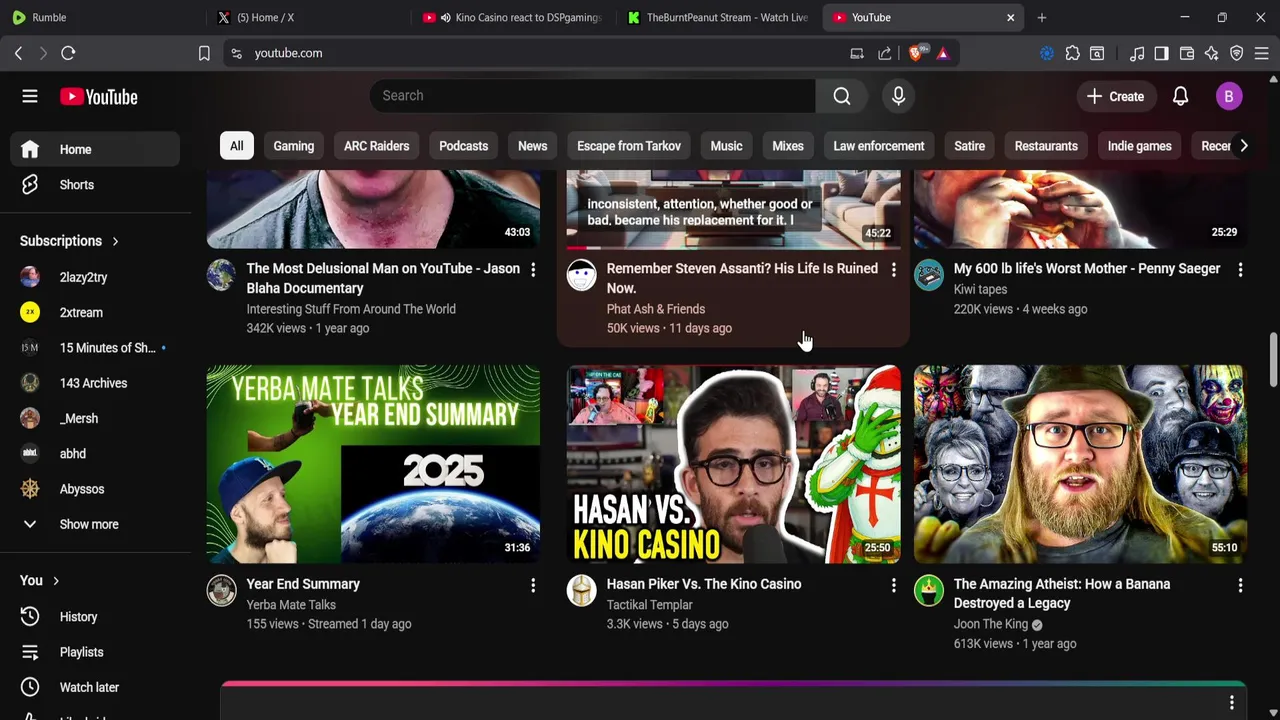Go back with the browser back arrow
This screenshot has width=1280, height=720.
(18, 53)
